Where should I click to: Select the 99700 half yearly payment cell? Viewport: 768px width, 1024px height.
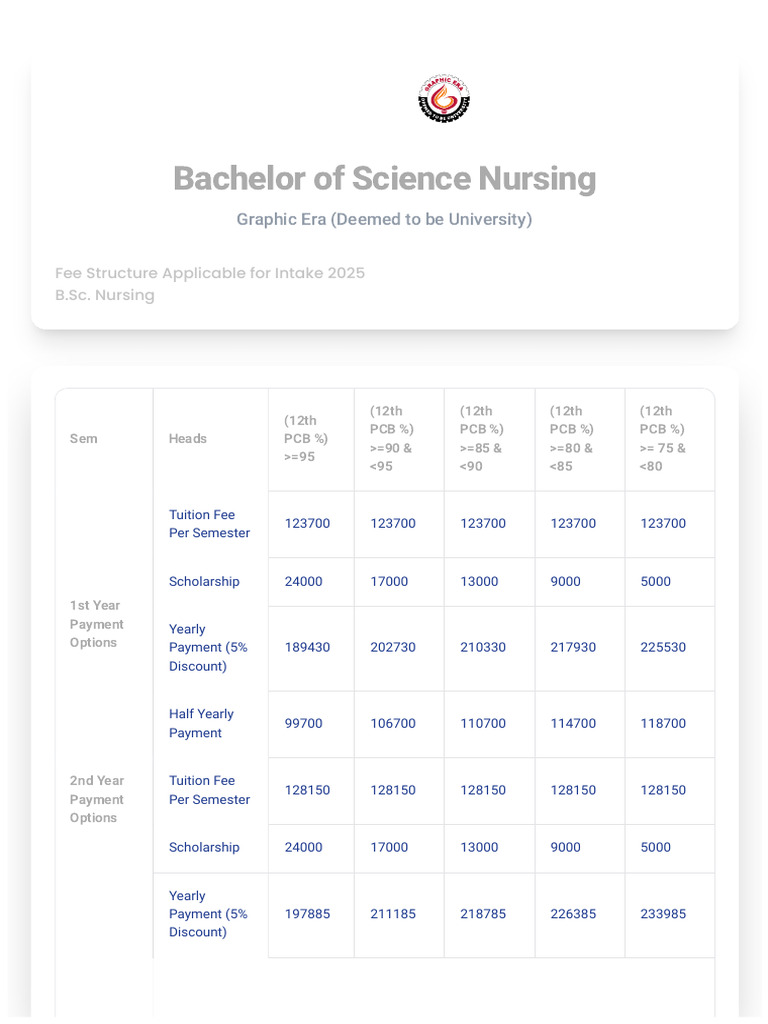click(x=304, y=723)
